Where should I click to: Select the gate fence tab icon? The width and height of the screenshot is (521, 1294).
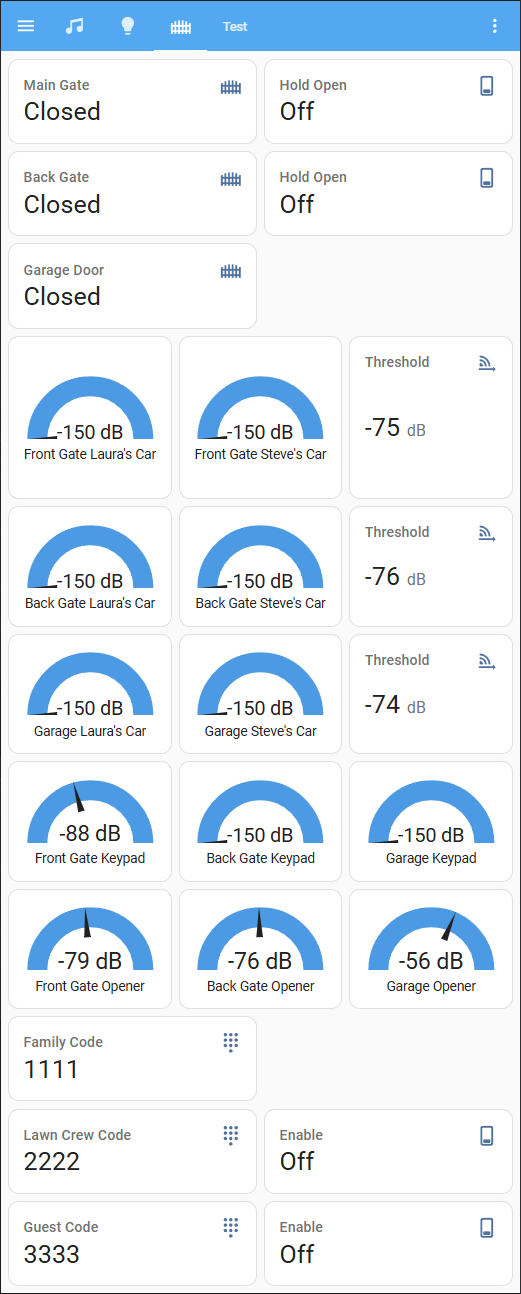180,27
